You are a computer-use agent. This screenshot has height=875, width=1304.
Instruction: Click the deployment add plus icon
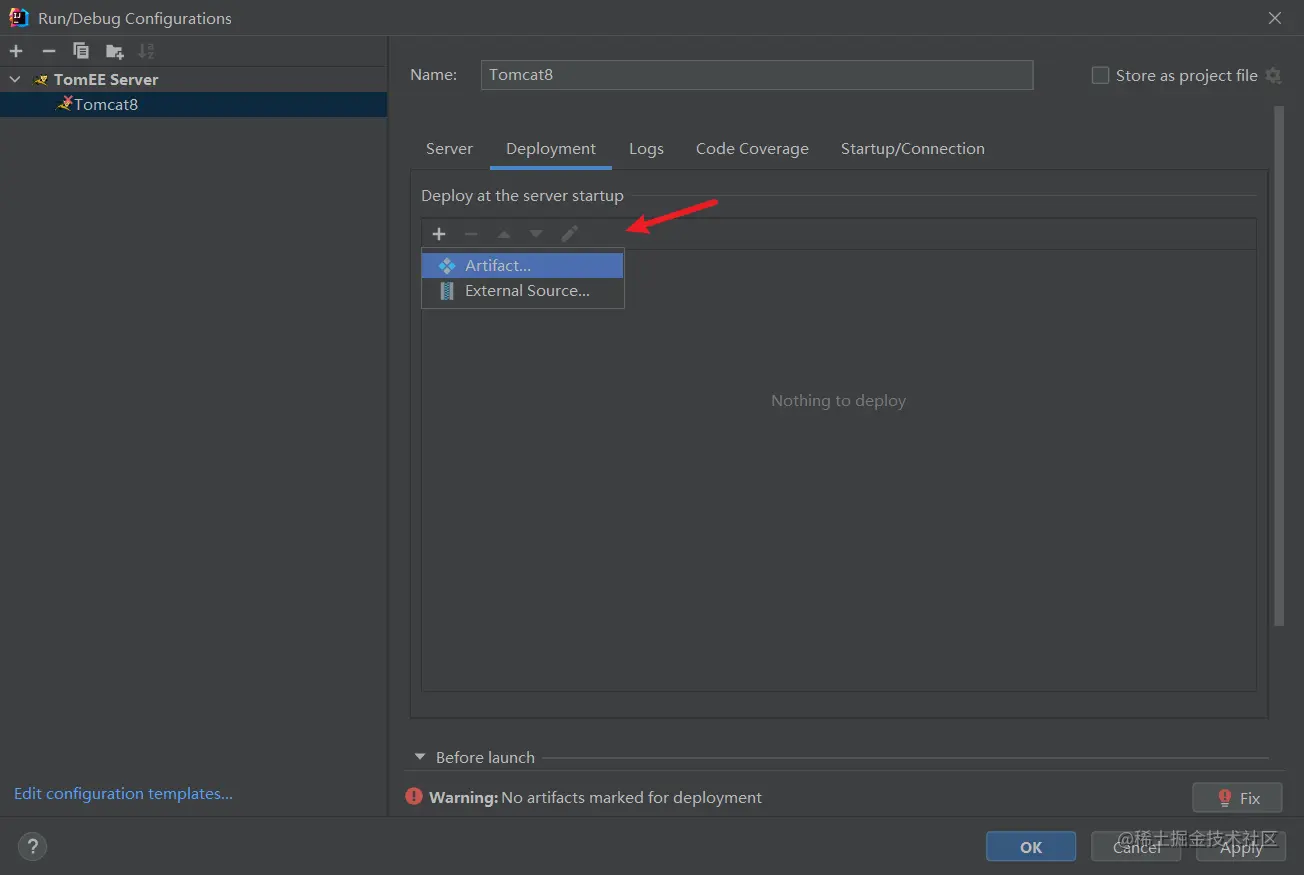coord(439,234)
